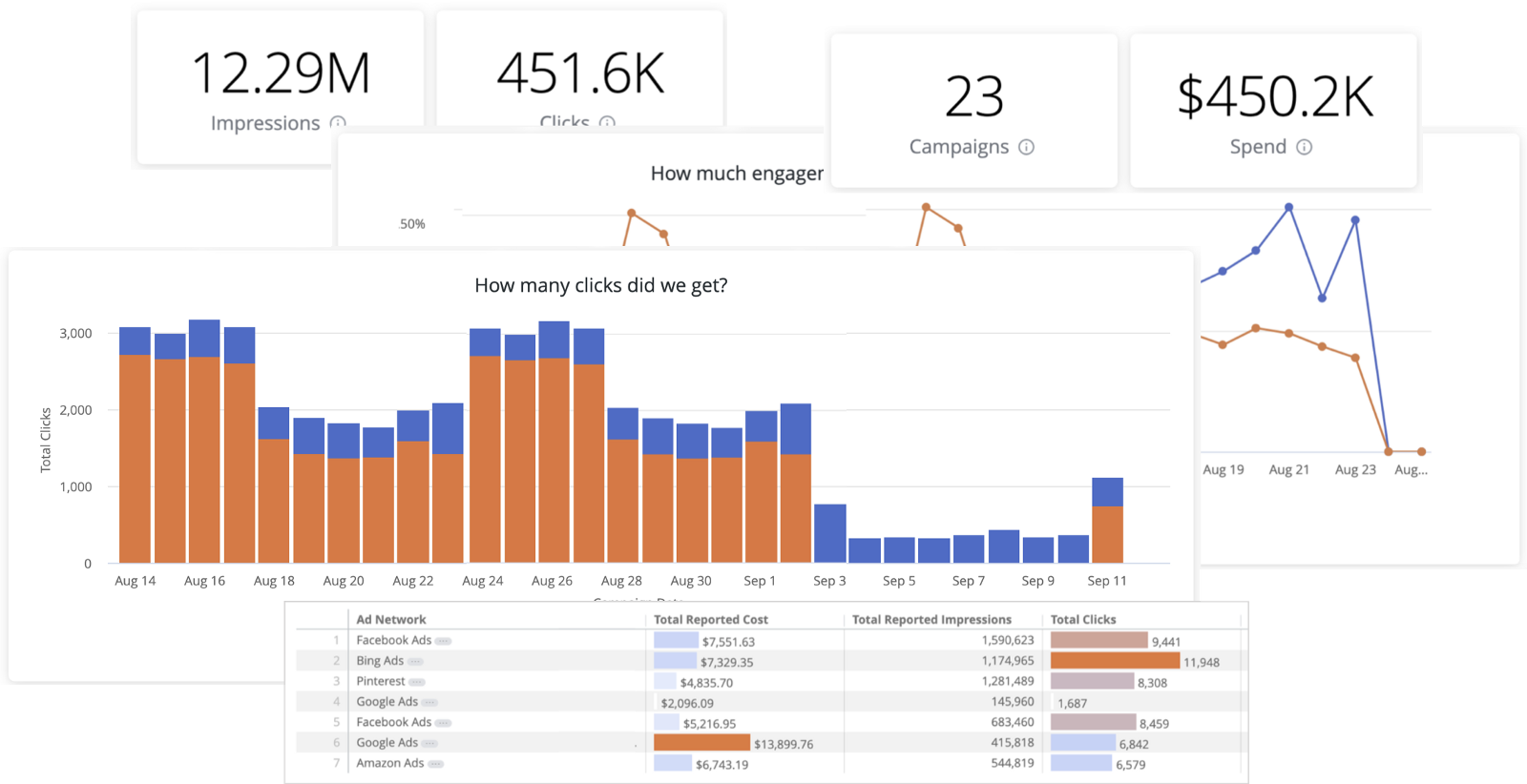
Task: Open ellipsis menu for Amazon Ads row
Action: 436,764
